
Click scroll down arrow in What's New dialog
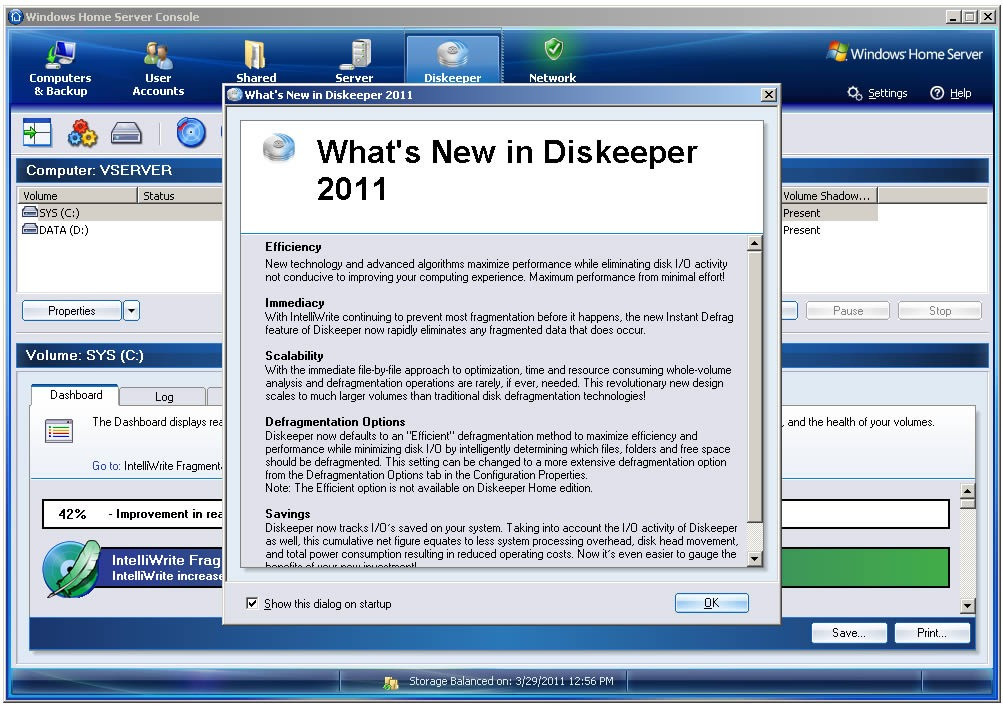tap(755, 559)
